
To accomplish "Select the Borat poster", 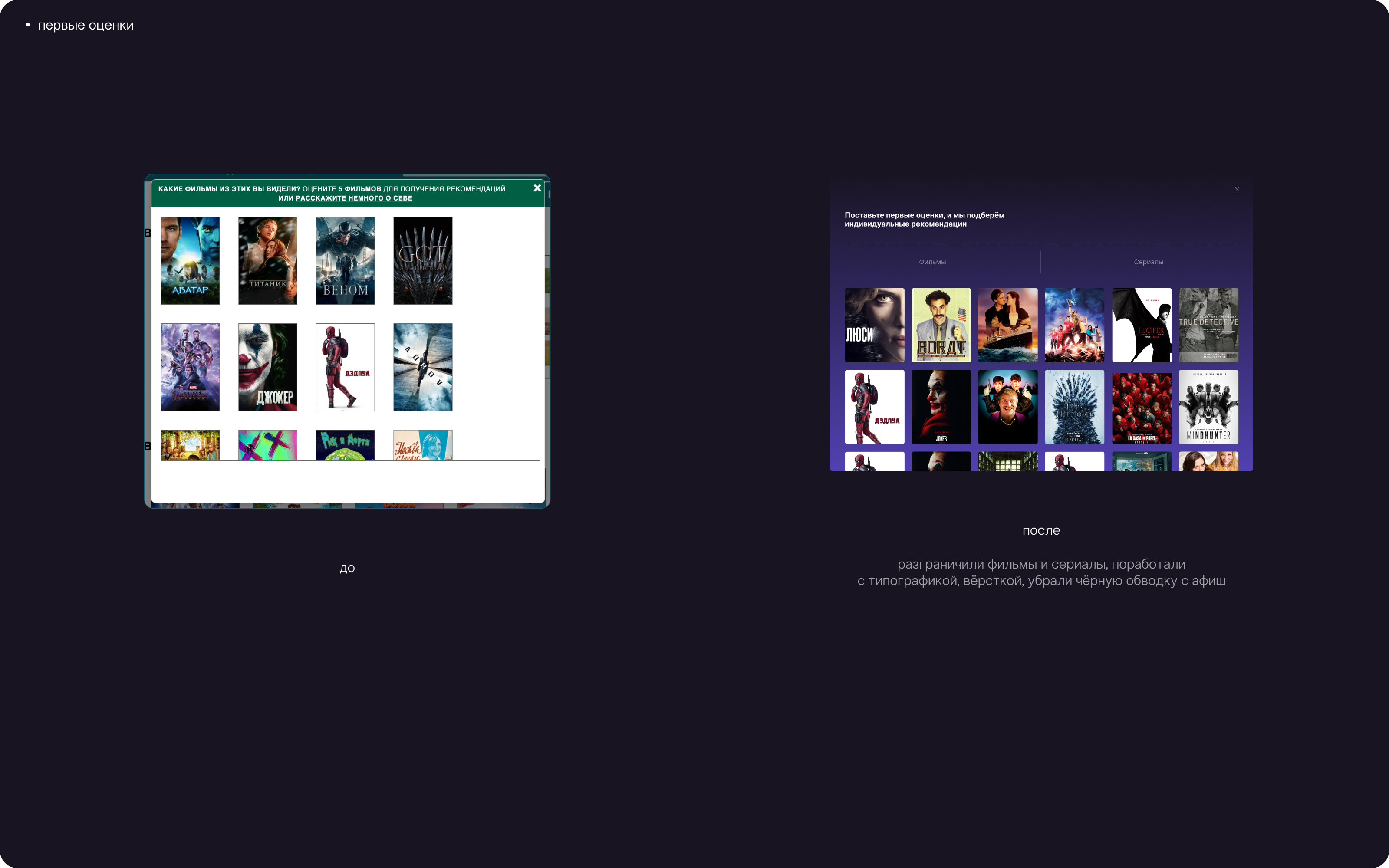I will point(941,325).
